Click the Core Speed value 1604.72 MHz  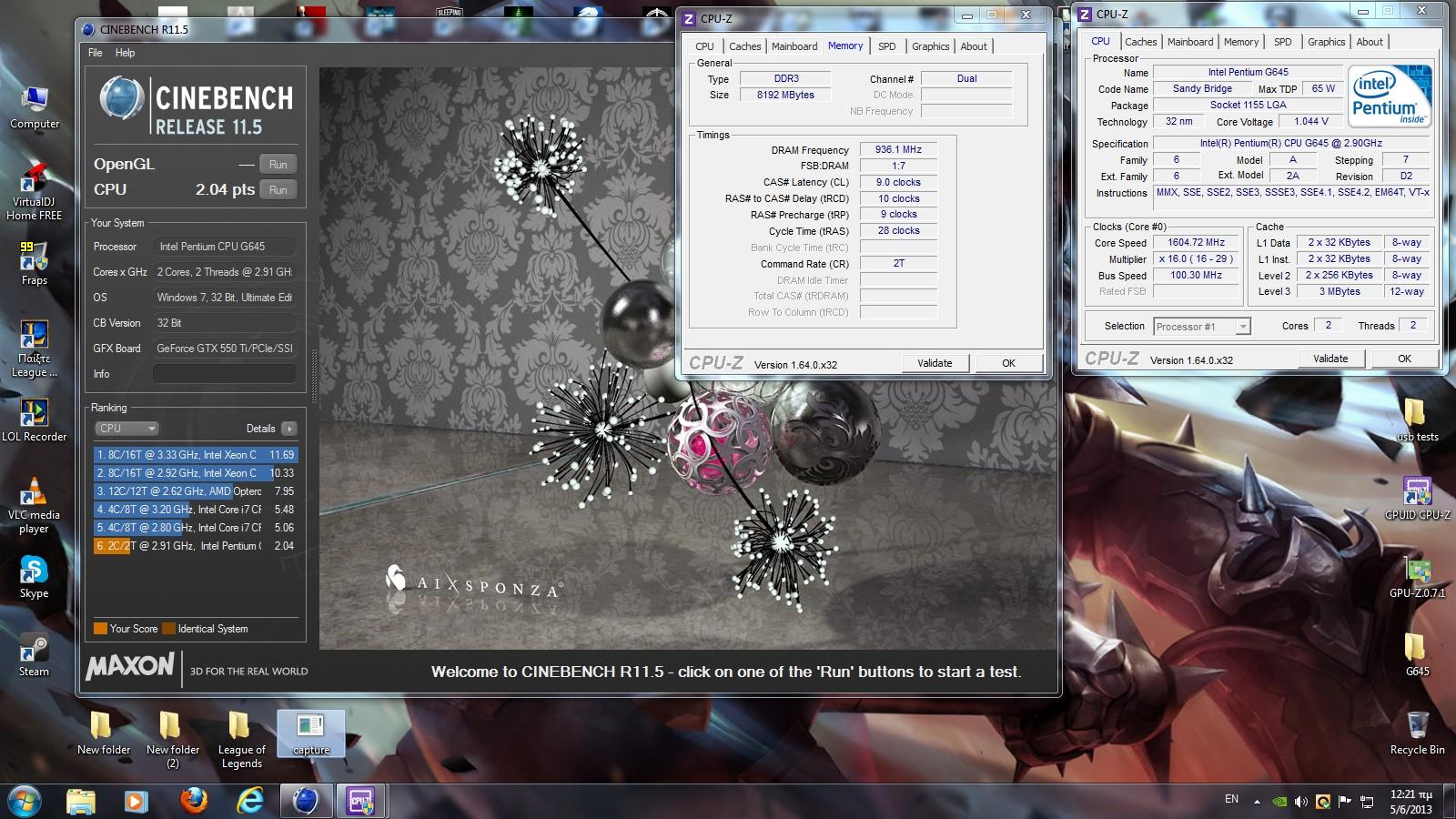(1196, 243)
